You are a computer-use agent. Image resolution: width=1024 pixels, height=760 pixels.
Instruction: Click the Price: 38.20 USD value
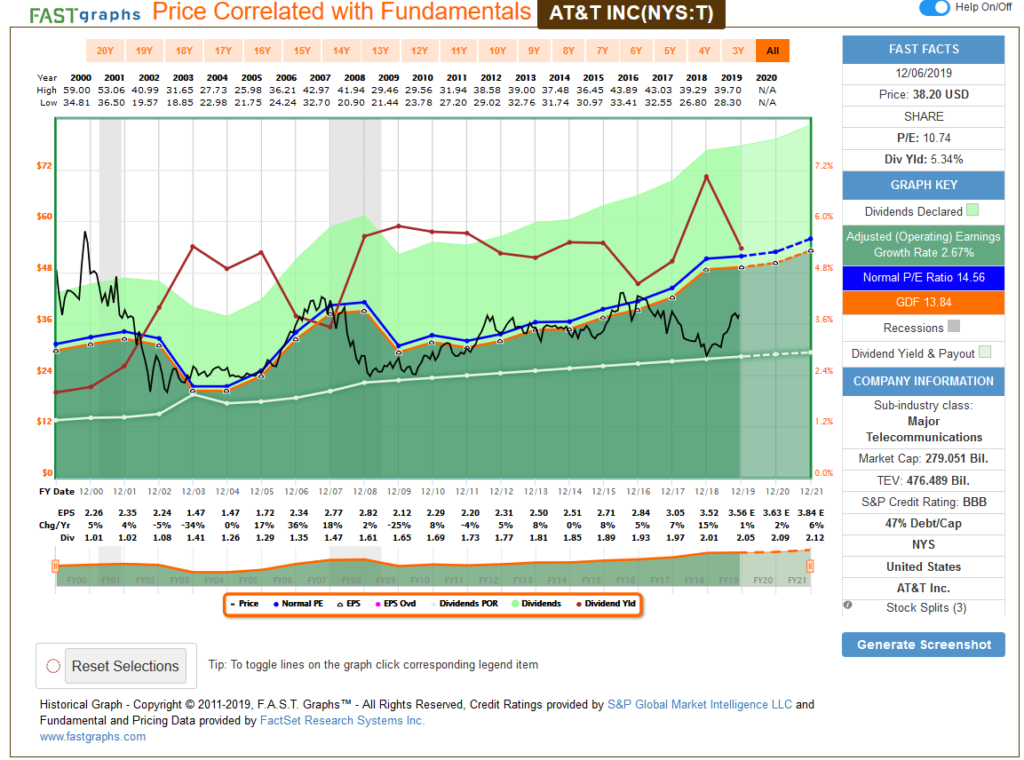pyautogui.click(x=923, y=95)
